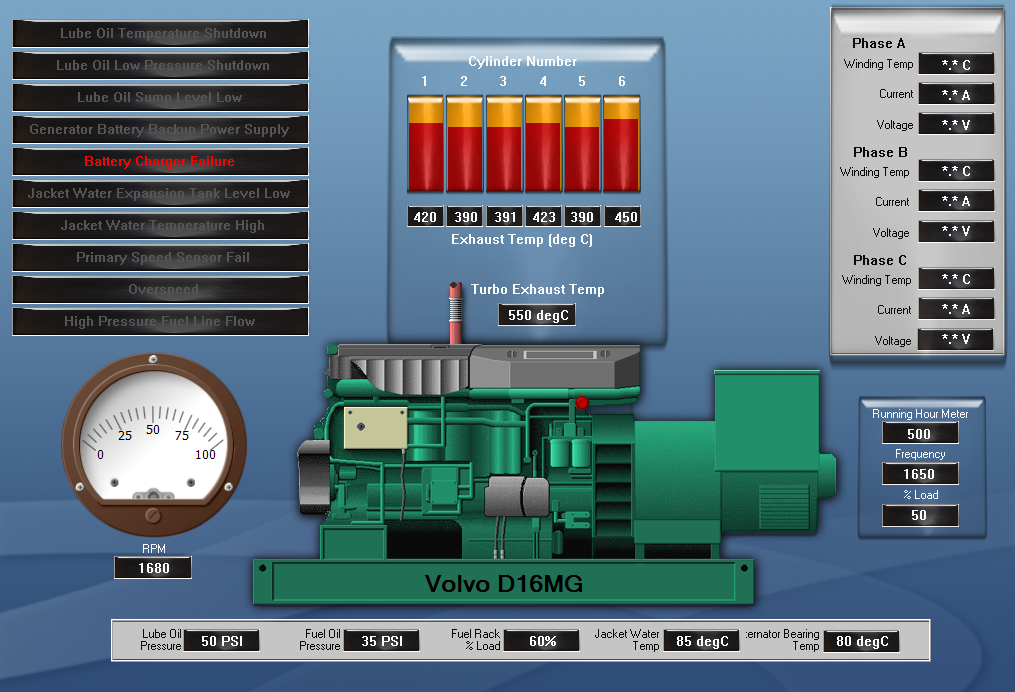Click the cylinder 3 exhaust temperature bar
The height and width of the screenshot is (692, 1015).
coord(504,144)
